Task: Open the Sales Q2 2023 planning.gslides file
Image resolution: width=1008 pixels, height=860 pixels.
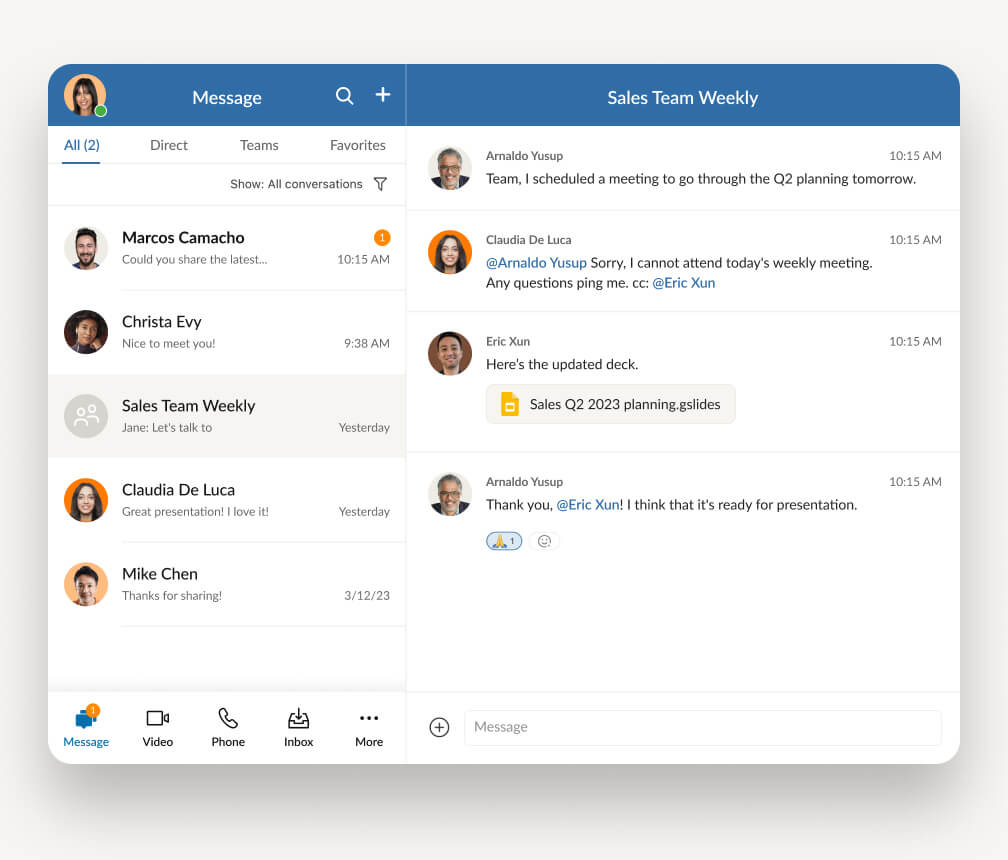Action: click(x=610, y=404)
